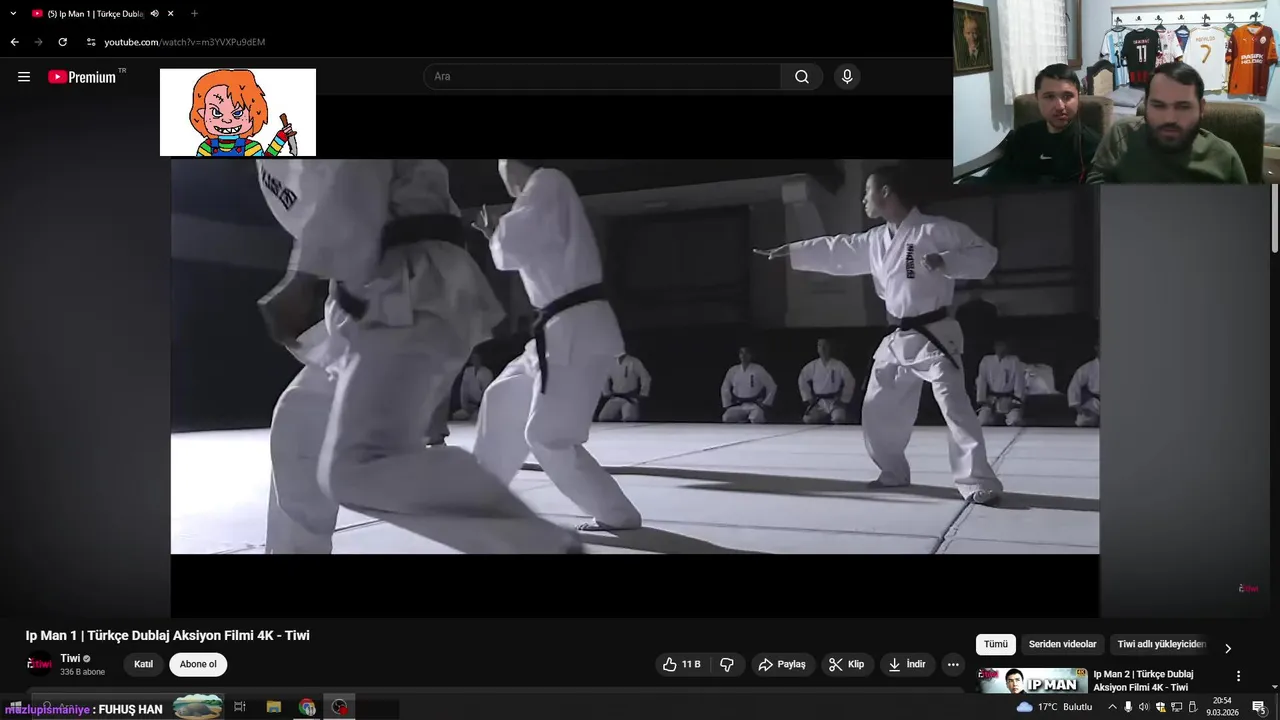
Task: Click the '336 B abone' subscriber count
Action: coord(82,672)
